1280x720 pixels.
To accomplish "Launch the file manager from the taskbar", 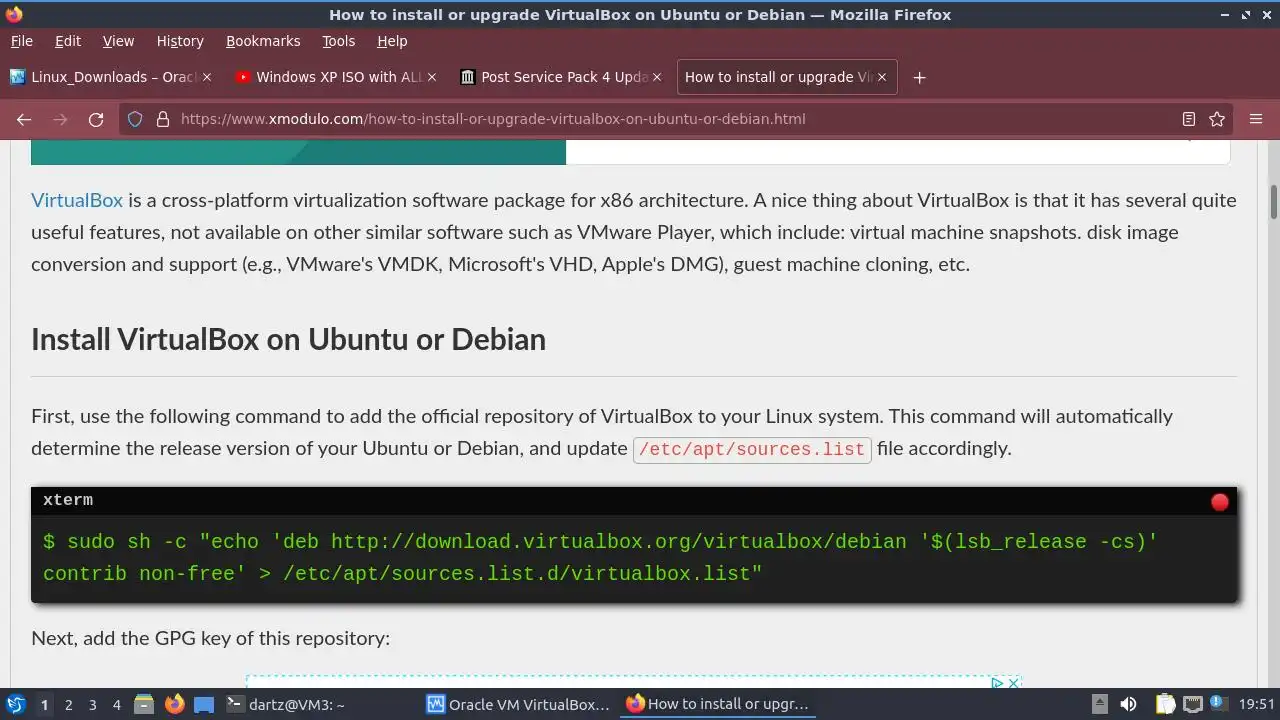I will click(x=144, y=704).
